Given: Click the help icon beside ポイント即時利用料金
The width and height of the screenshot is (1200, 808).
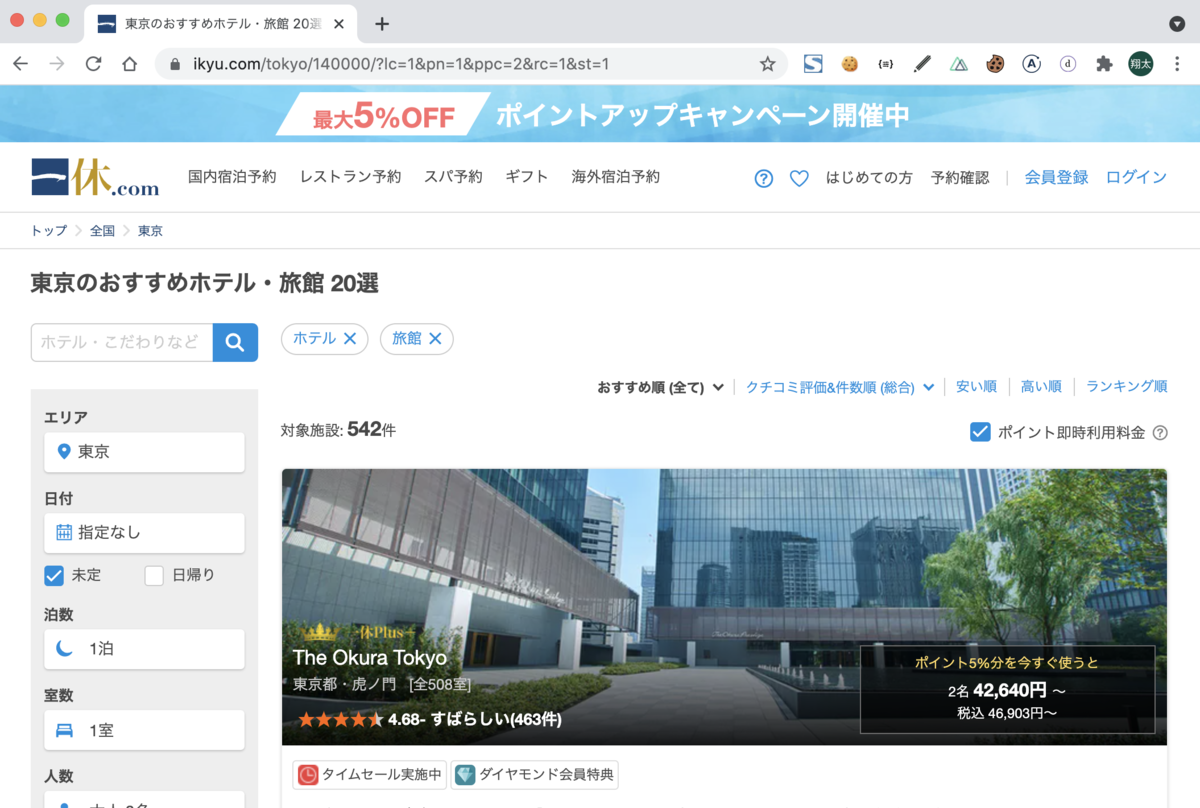Looking at the screenshot, I should click(1159, 432).
